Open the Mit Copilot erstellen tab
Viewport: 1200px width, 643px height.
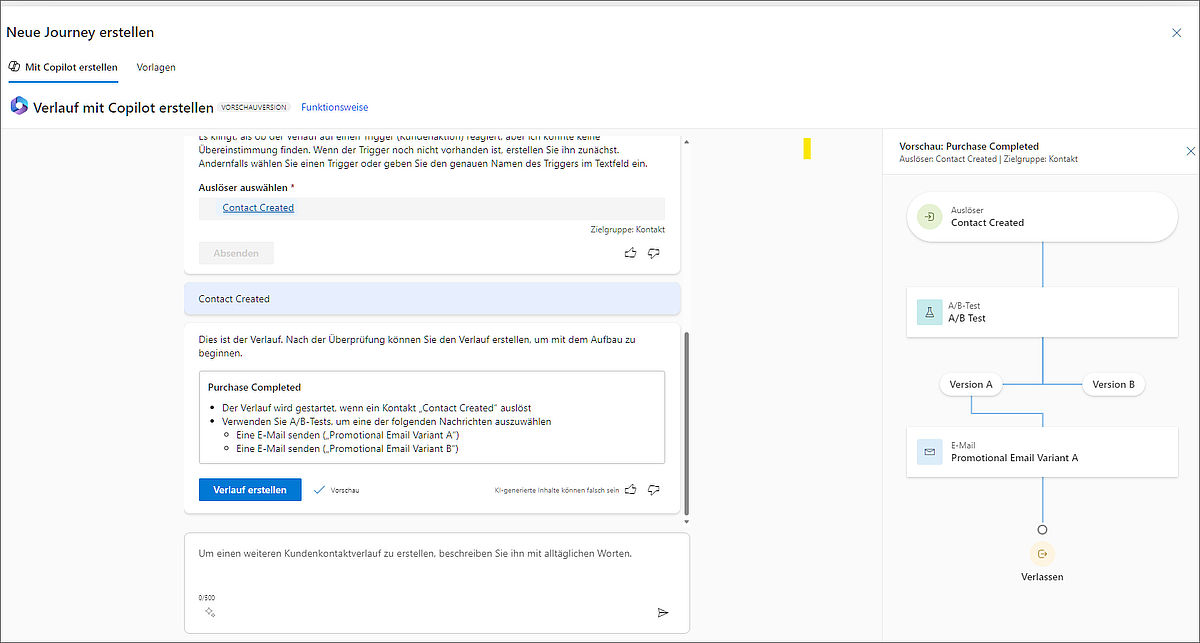tap(63, 67)
